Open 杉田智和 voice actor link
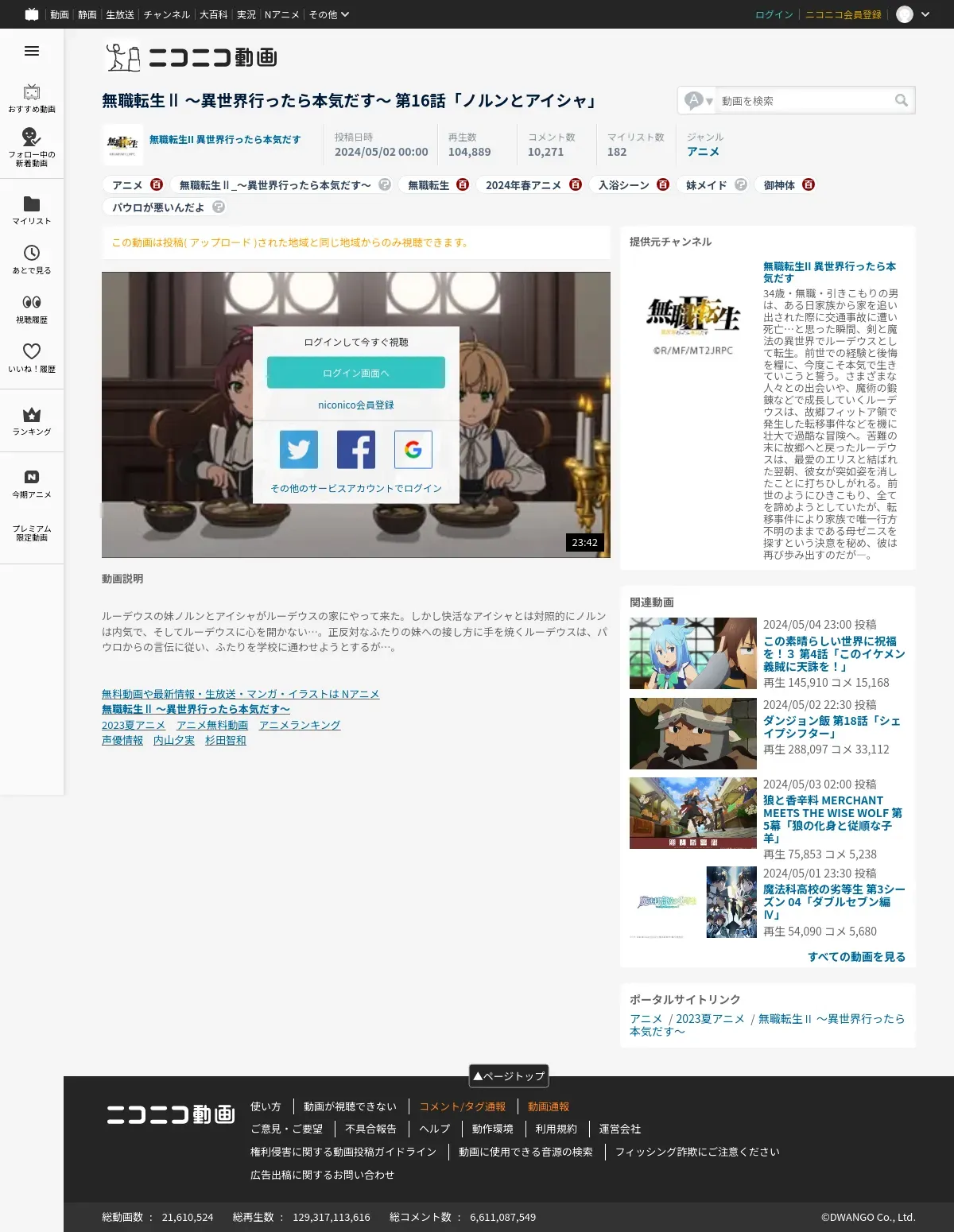This screenshot has height=1232, width=954. tap(226, 740)
